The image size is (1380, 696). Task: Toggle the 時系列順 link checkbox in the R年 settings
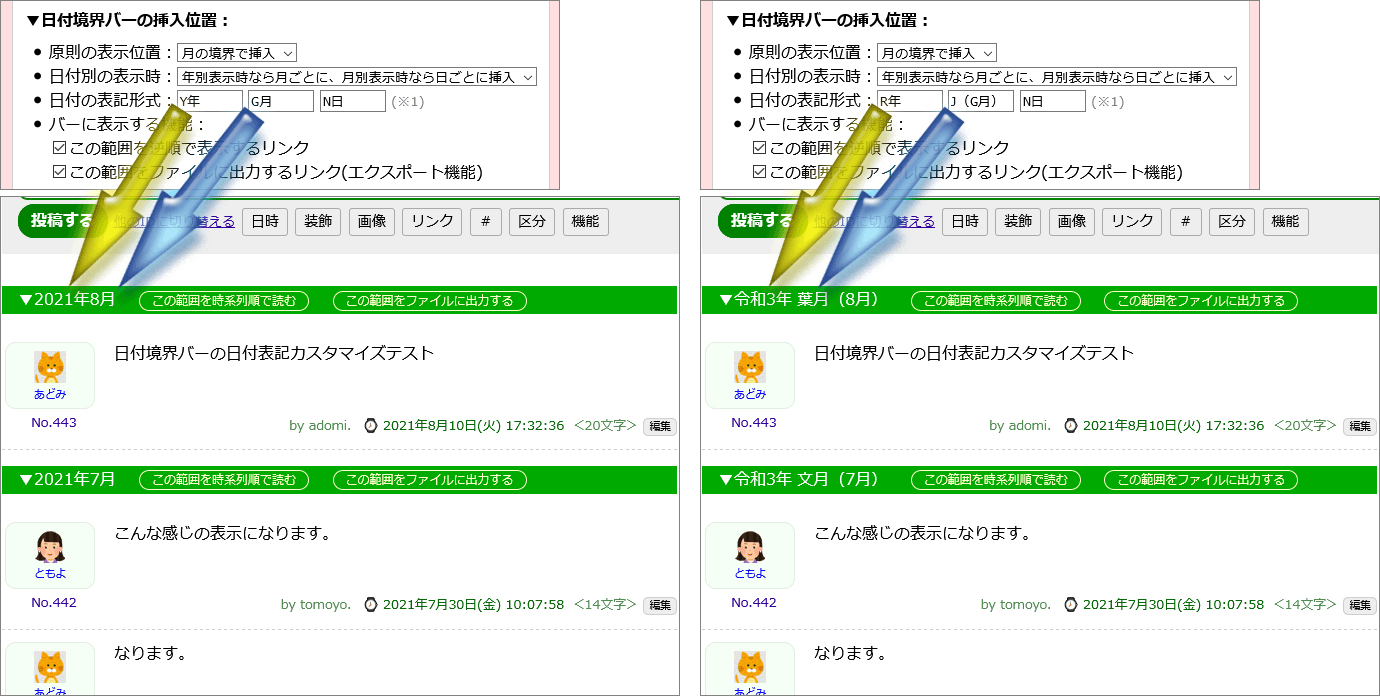click(x=759, y=148)
